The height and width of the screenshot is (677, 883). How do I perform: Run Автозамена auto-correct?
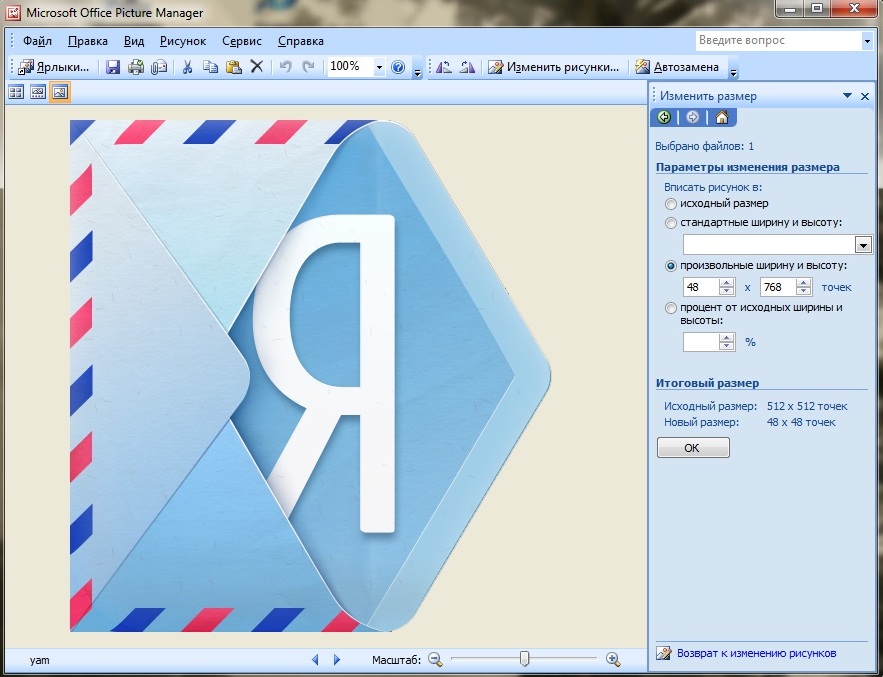pos(677,67)
